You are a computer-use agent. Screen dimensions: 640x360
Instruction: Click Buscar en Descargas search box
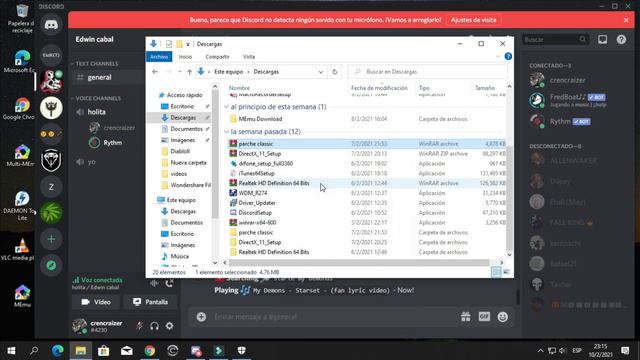(x=427, y=72)
